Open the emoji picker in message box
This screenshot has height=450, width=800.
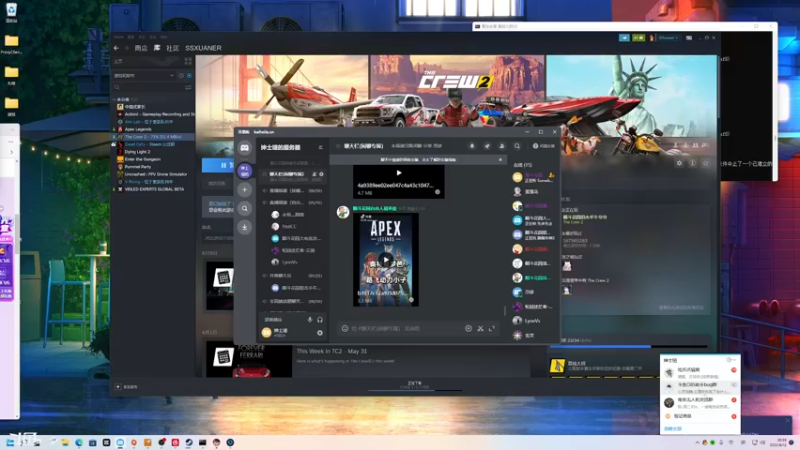345,329
